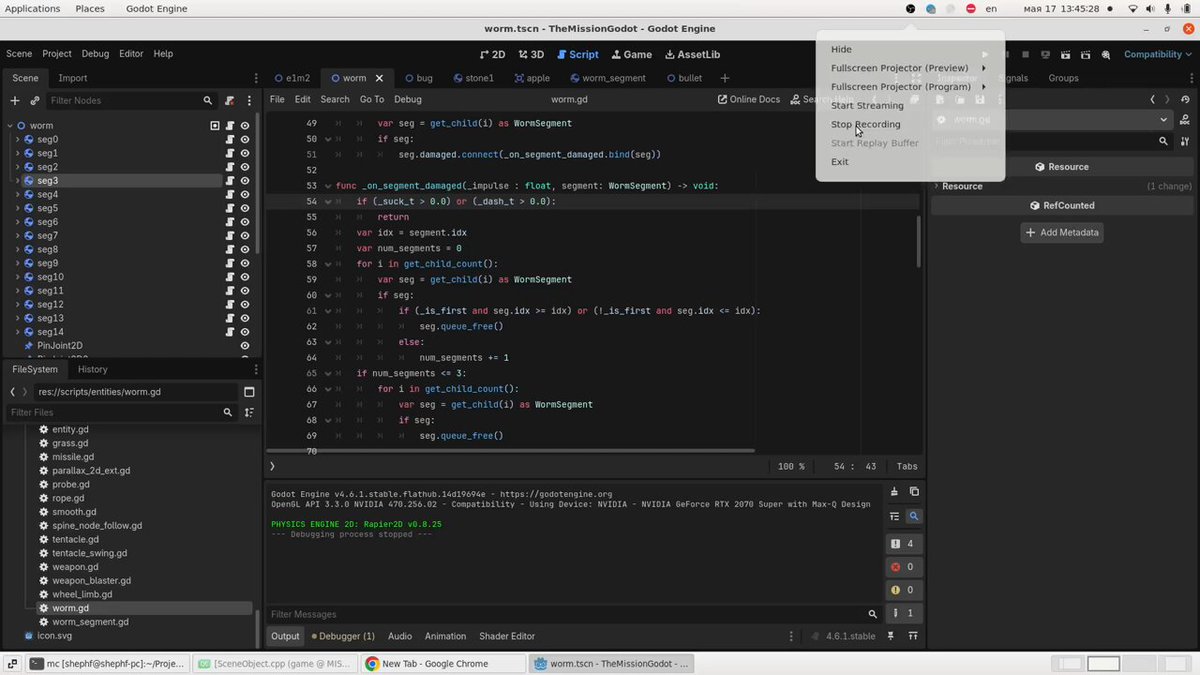Toggle visibility of seg12 node

[245, 304]
